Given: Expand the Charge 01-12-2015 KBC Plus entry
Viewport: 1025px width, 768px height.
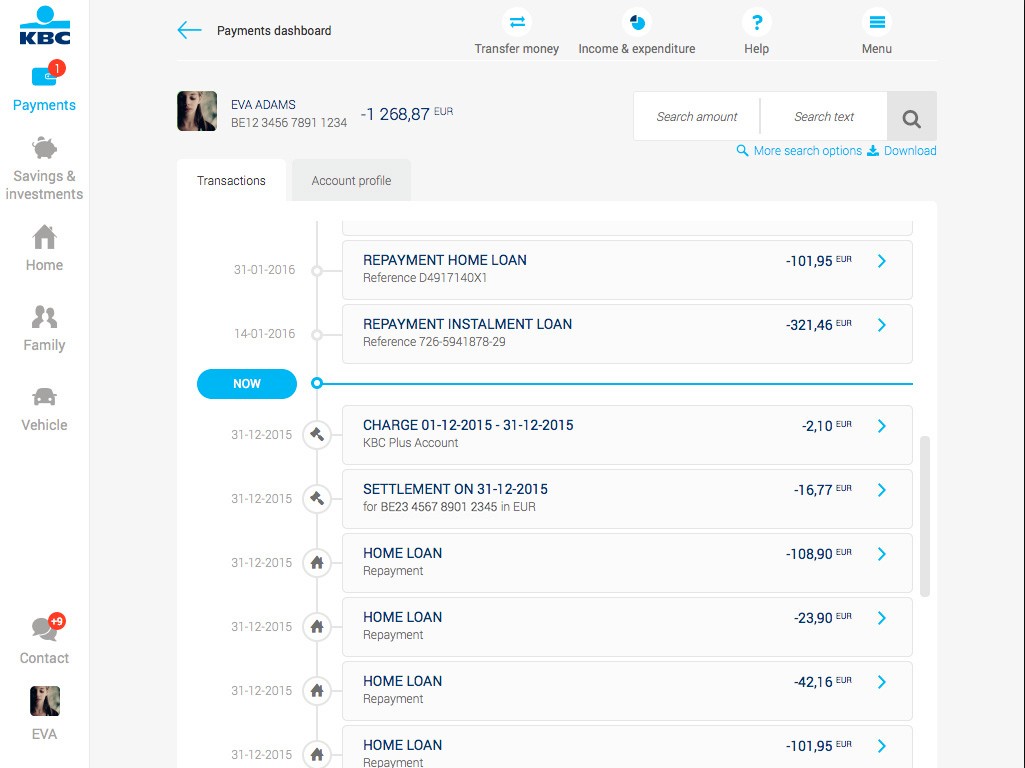Looking at the screenshot, I should point(881,426).
